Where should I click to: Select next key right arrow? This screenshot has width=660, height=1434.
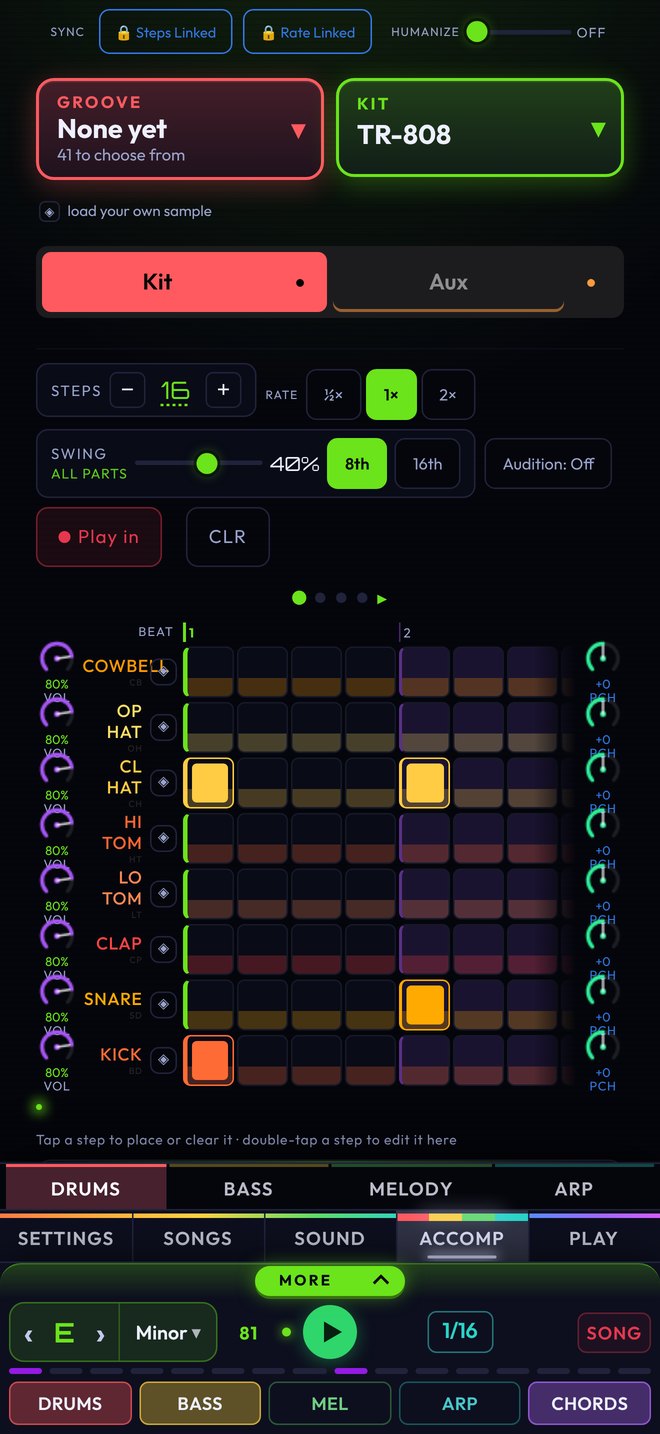tap(100, 1334)
